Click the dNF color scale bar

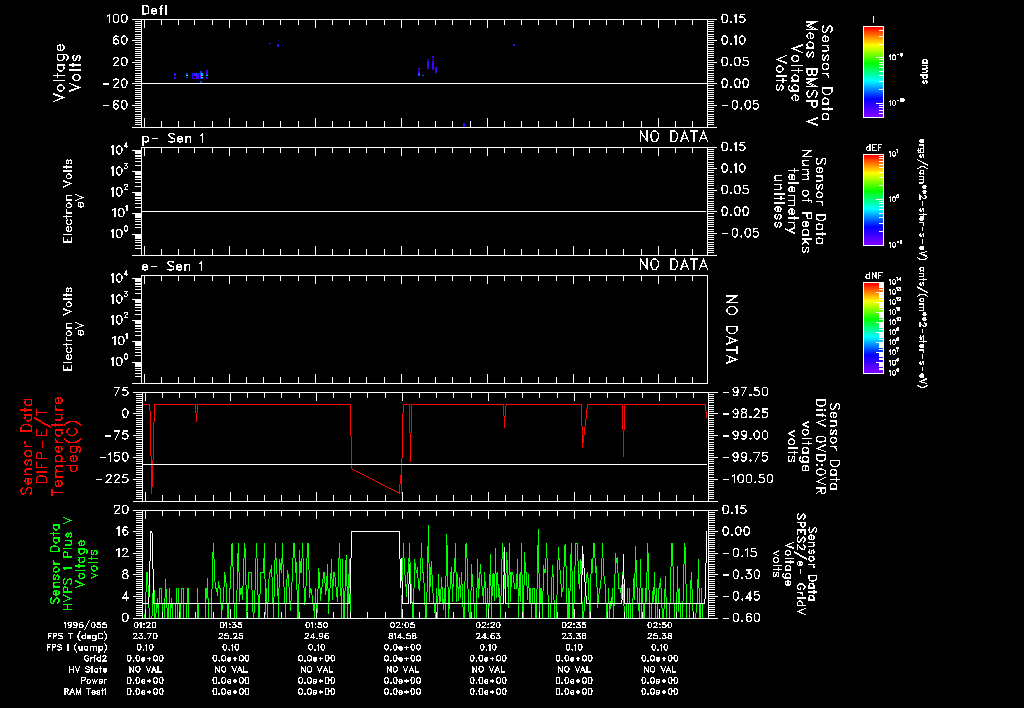874,327
